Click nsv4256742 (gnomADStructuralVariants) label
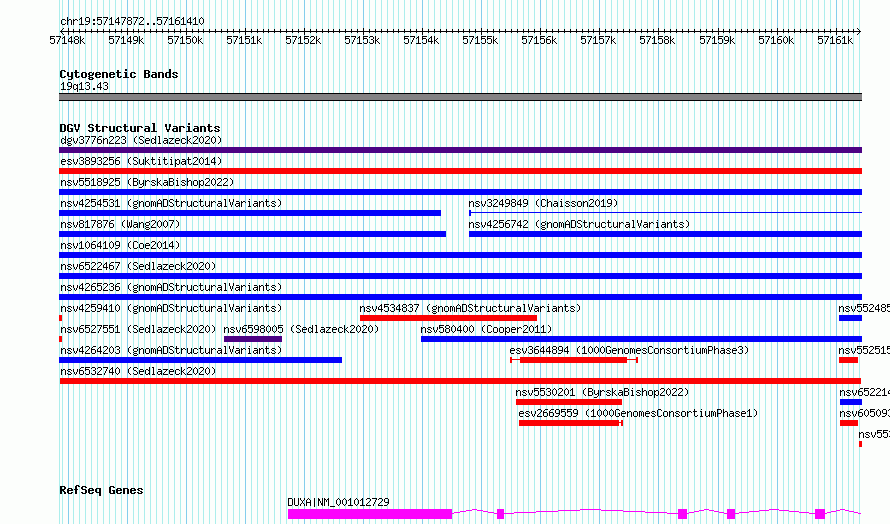Screen dimensions: 890x524 (579, 224)
